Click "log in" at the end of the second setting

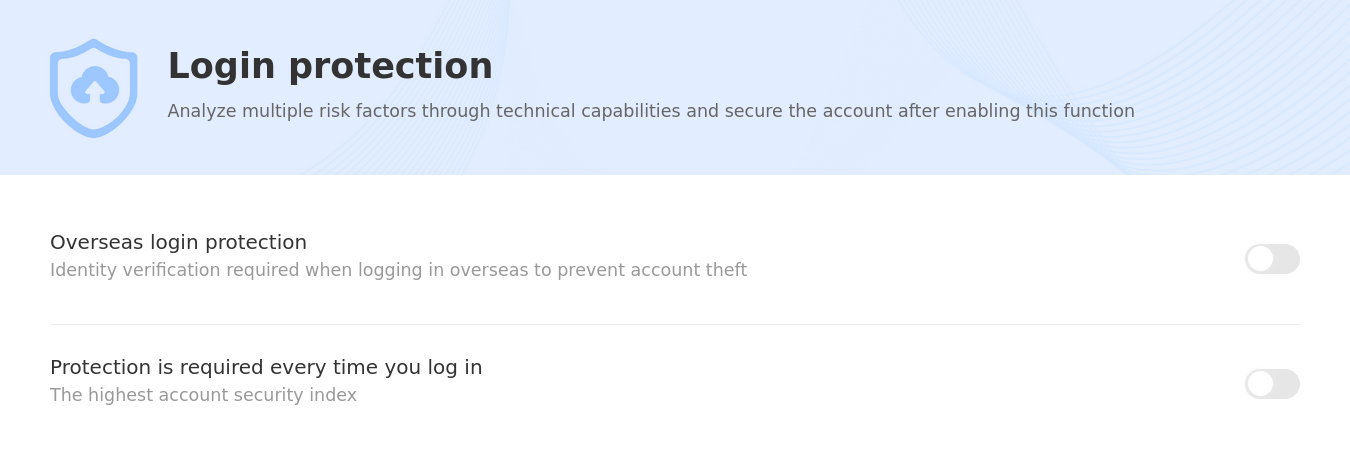pyautogui.click(x=455, y=367)
